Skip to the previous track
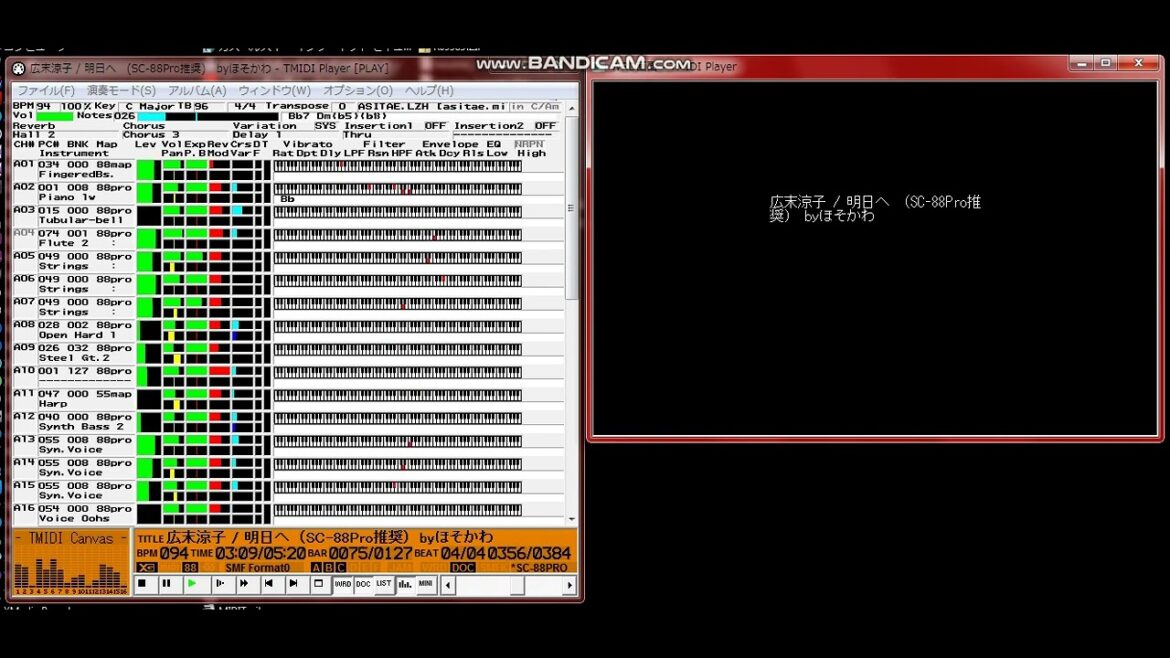This screenshot has width=1170, height=658. pyautogui.click(x=268, y=584)
